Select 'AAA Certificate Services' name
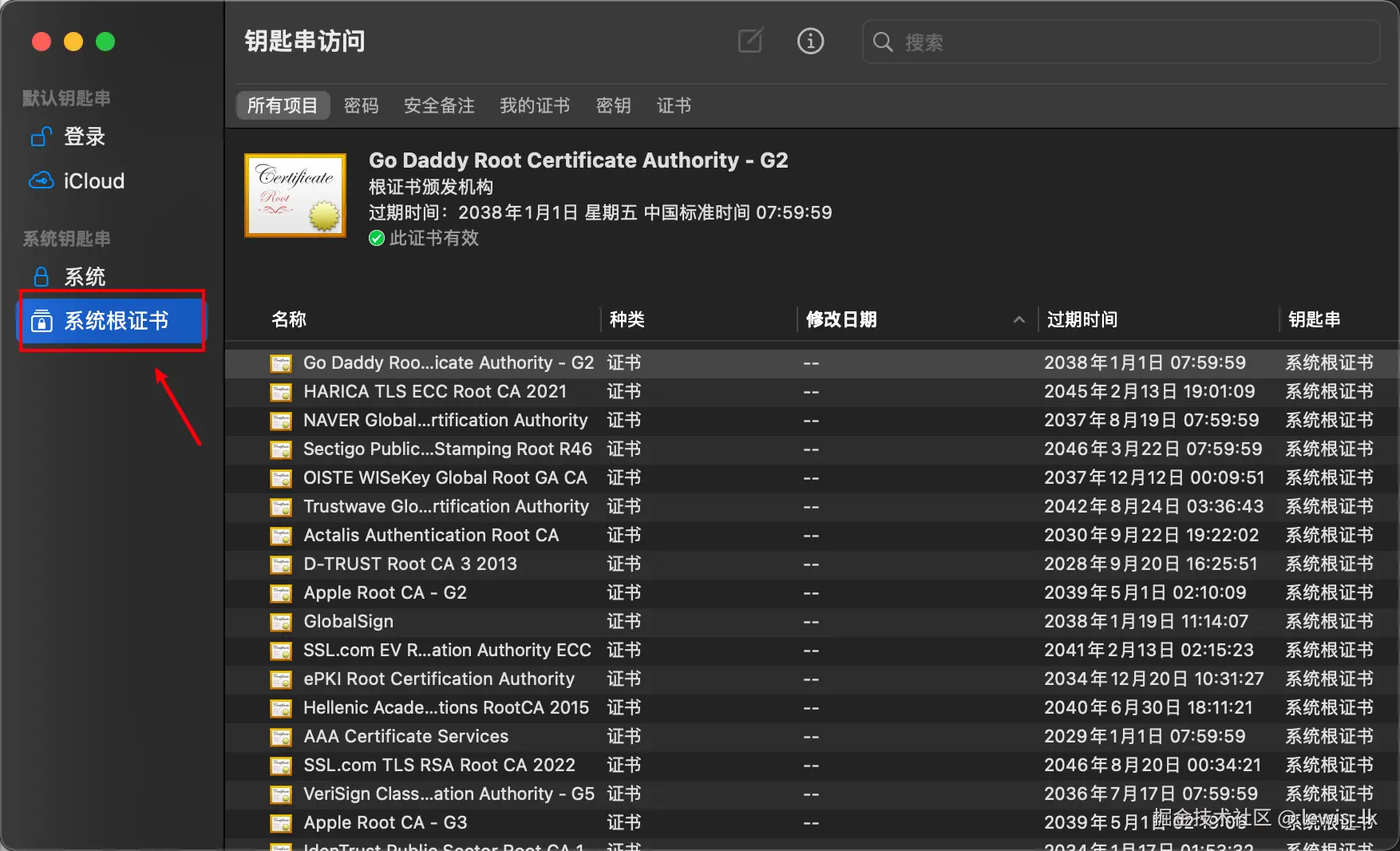Image resolution: width=1400 pixels, height=851 pixels. (406, 736)
